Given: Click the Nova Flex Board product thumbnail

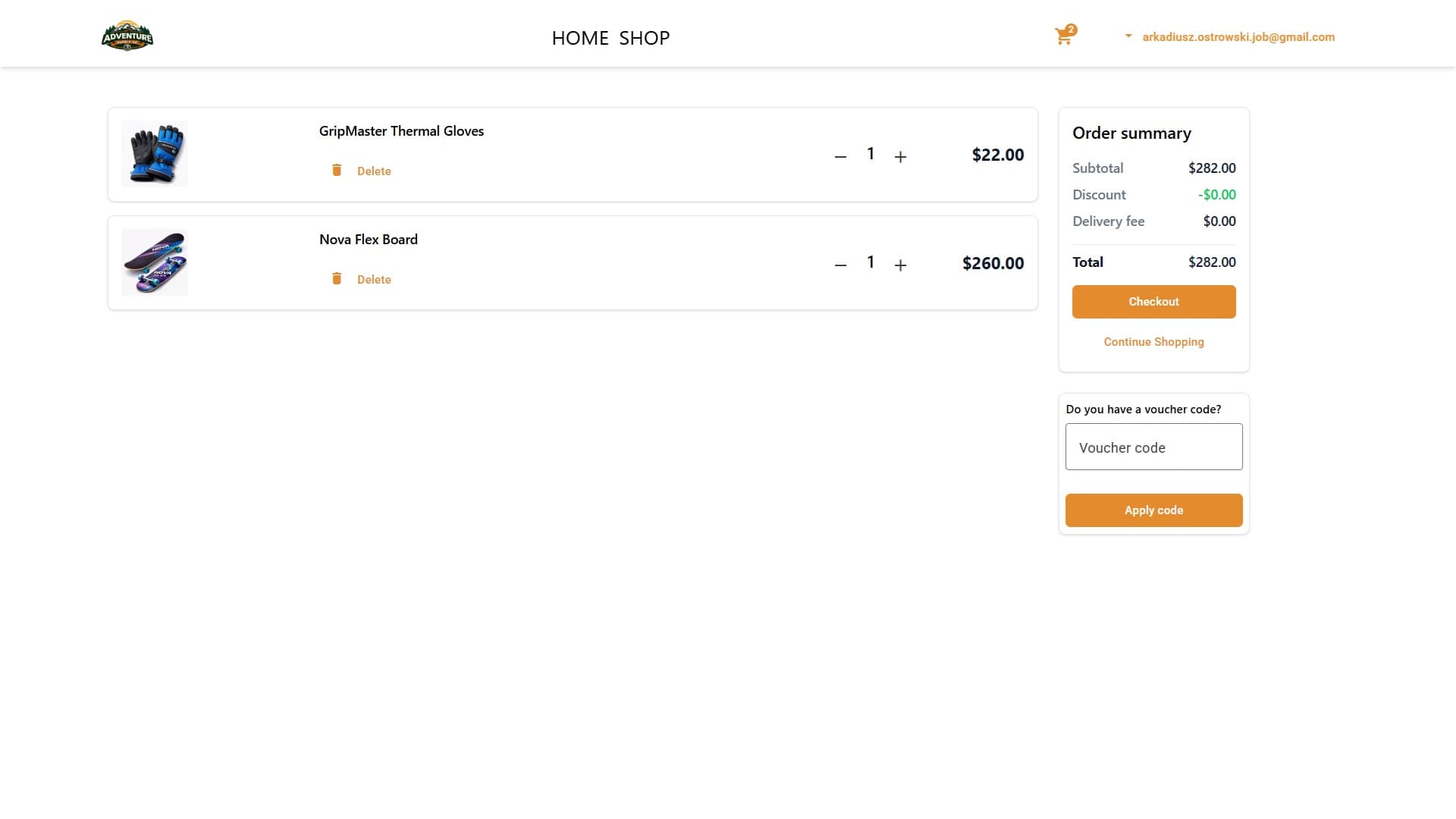Looking at the screenshot, I should pos(155,262).
